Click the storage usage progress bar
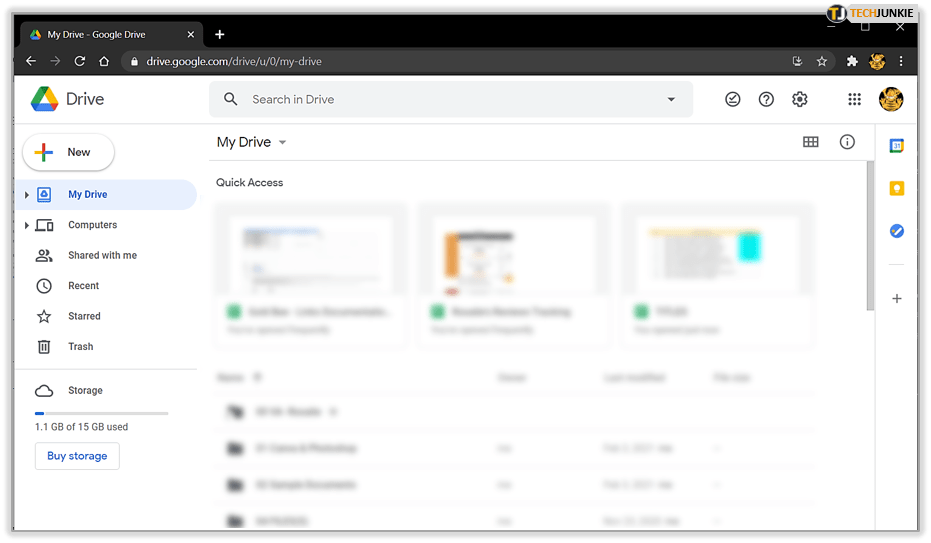931x543 pixels. [x=101, y=413]
